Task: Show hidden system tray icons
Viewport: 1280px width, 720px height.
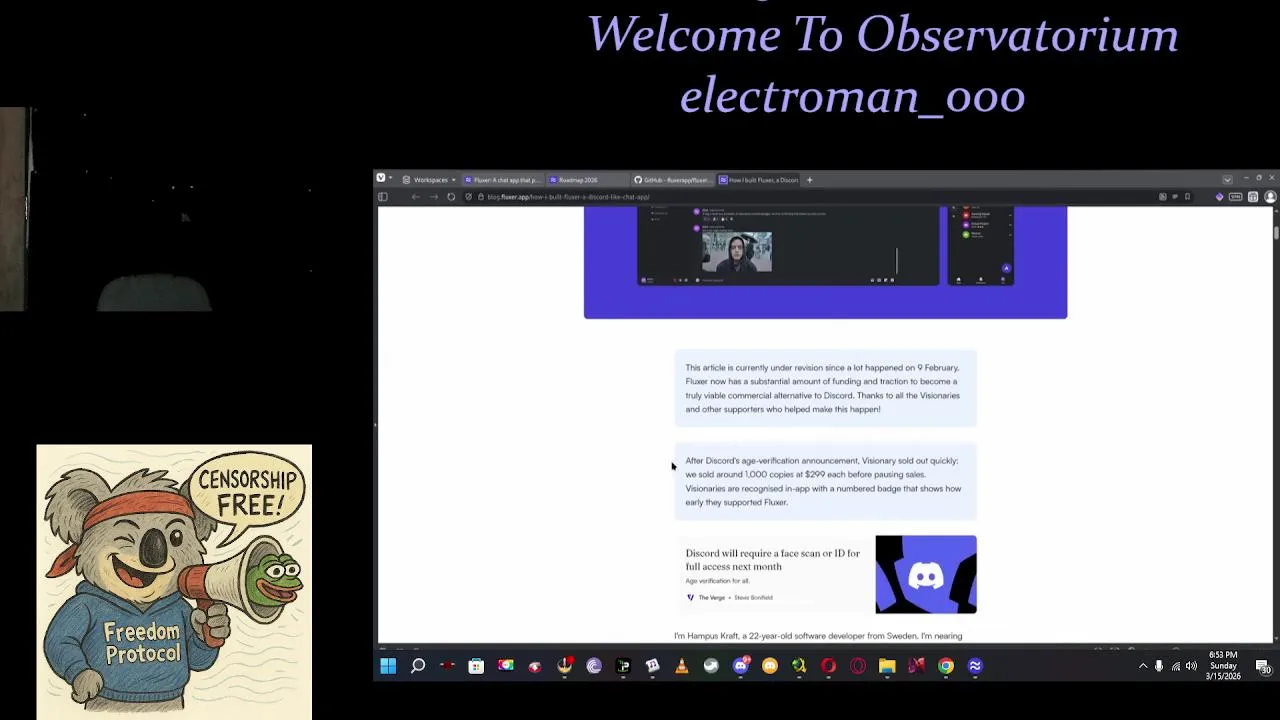Action: click(1143, 666)
